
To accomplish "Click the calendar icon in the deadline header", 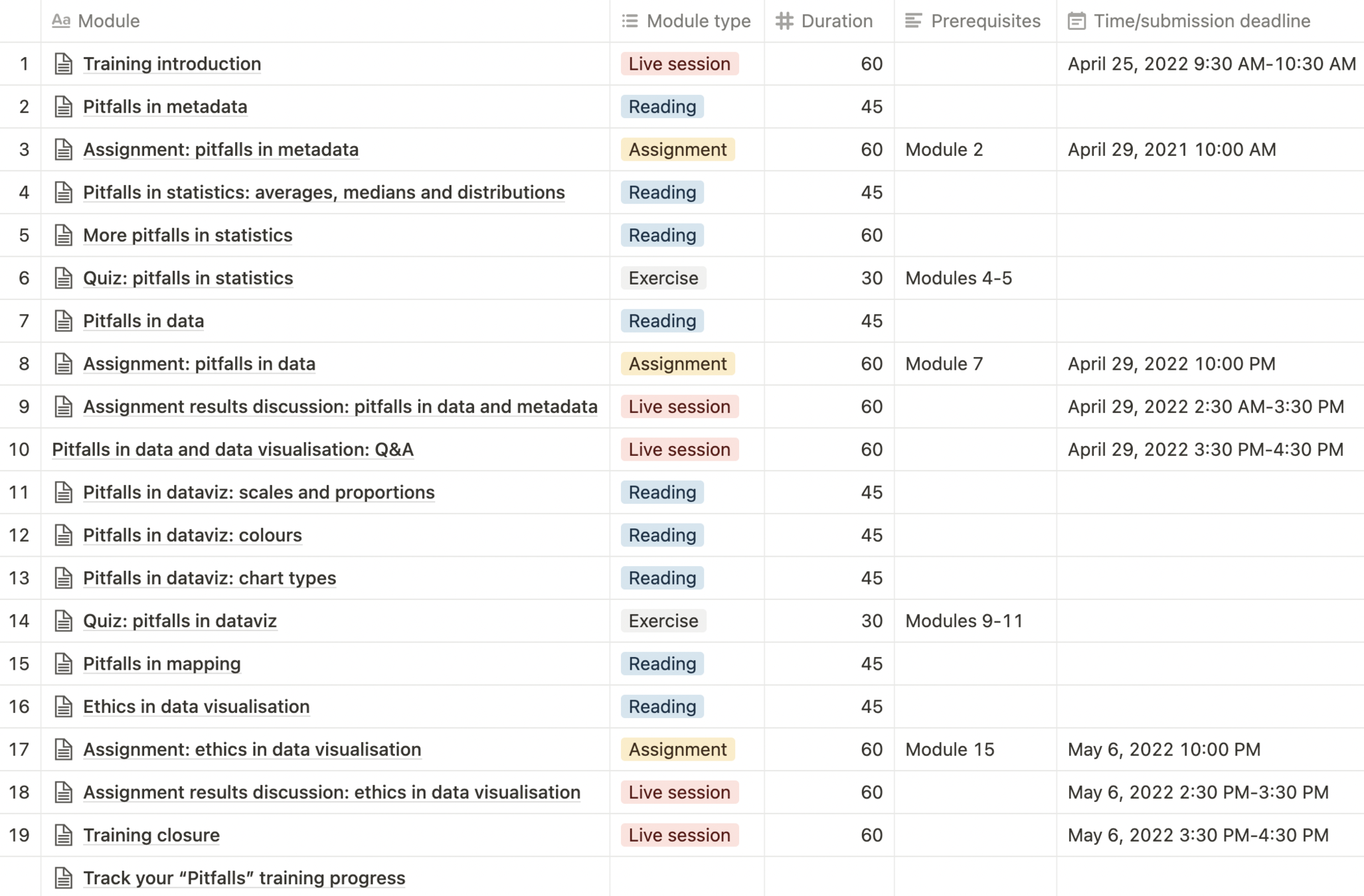I will (1076, 21).
